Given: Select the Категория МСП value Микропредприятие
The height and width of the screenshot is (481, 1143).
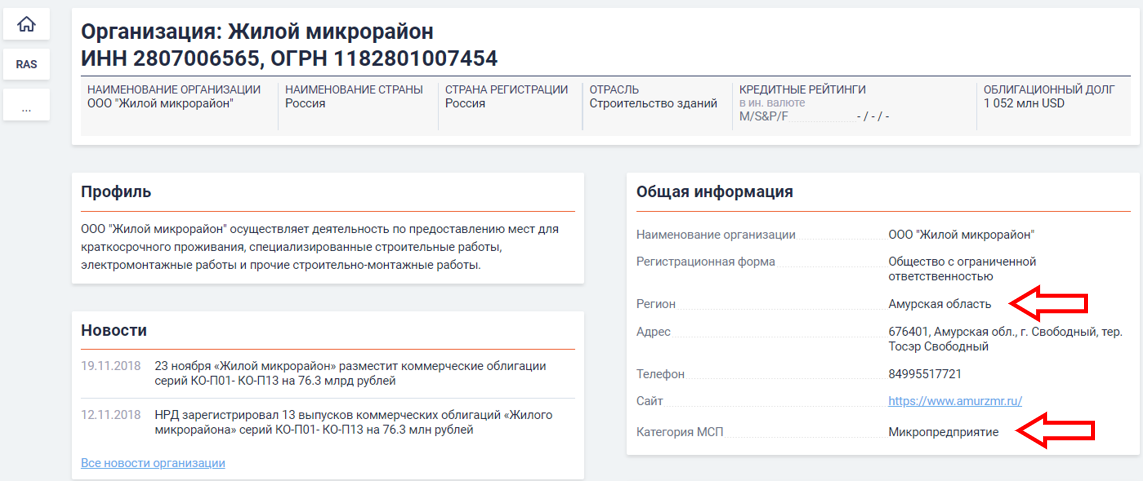Looking at the screenshot, I should point(943,432).
